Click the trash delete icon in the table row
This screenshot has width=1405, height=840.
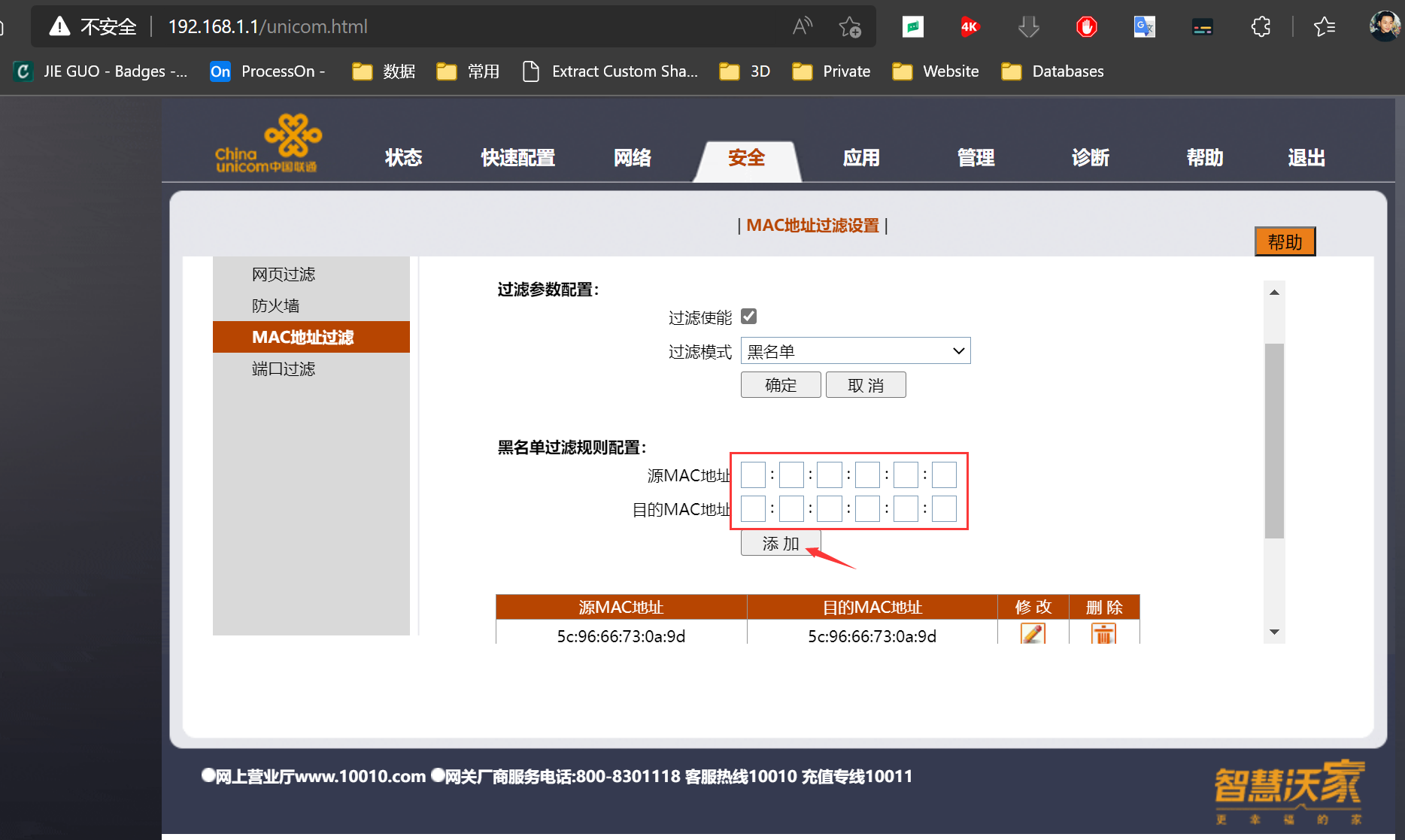[x=1103, y=635]
